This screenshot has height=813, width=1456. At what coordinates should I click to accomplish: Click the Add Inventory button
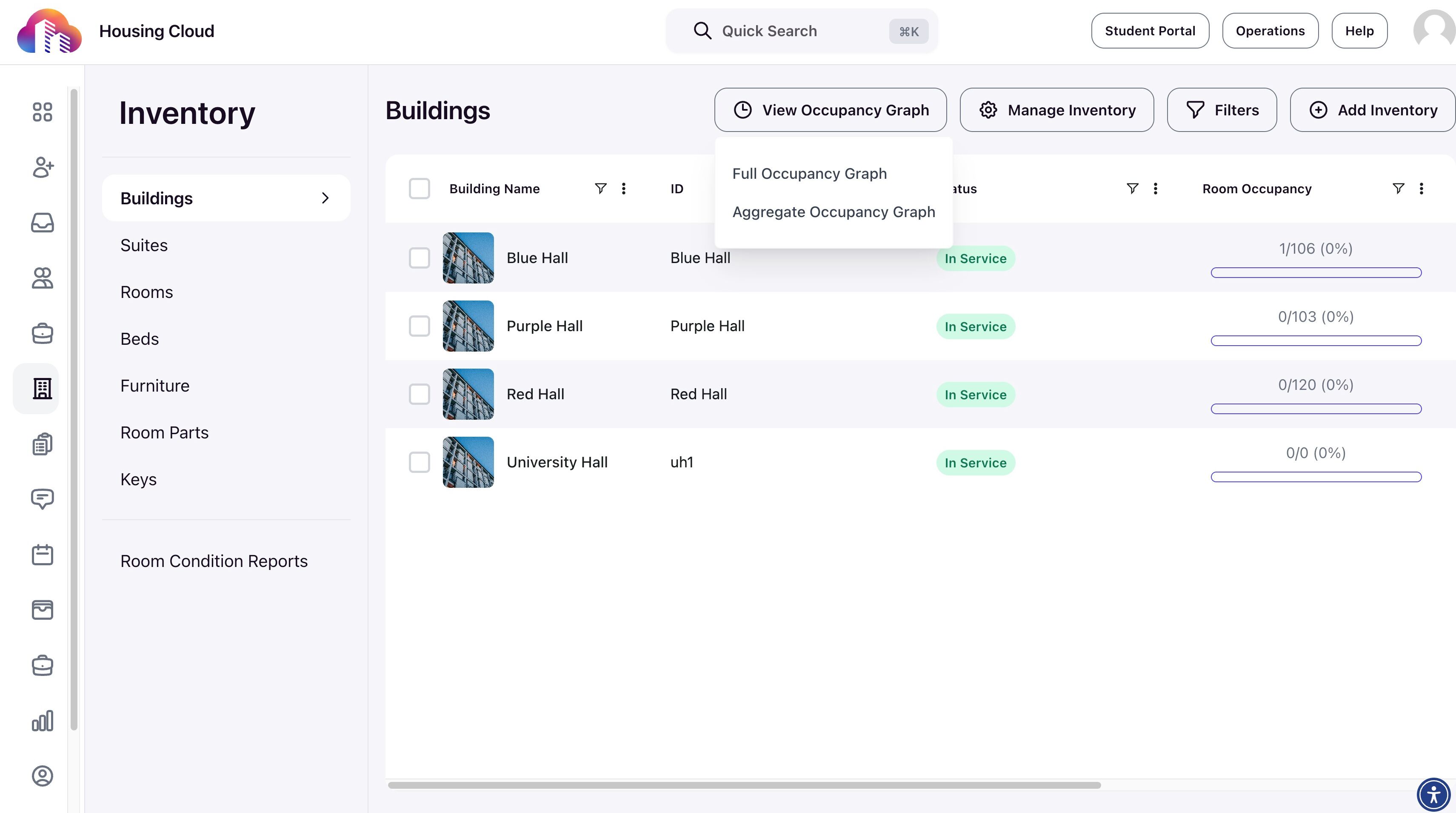pyautogui.click(x=1373, y=110)
